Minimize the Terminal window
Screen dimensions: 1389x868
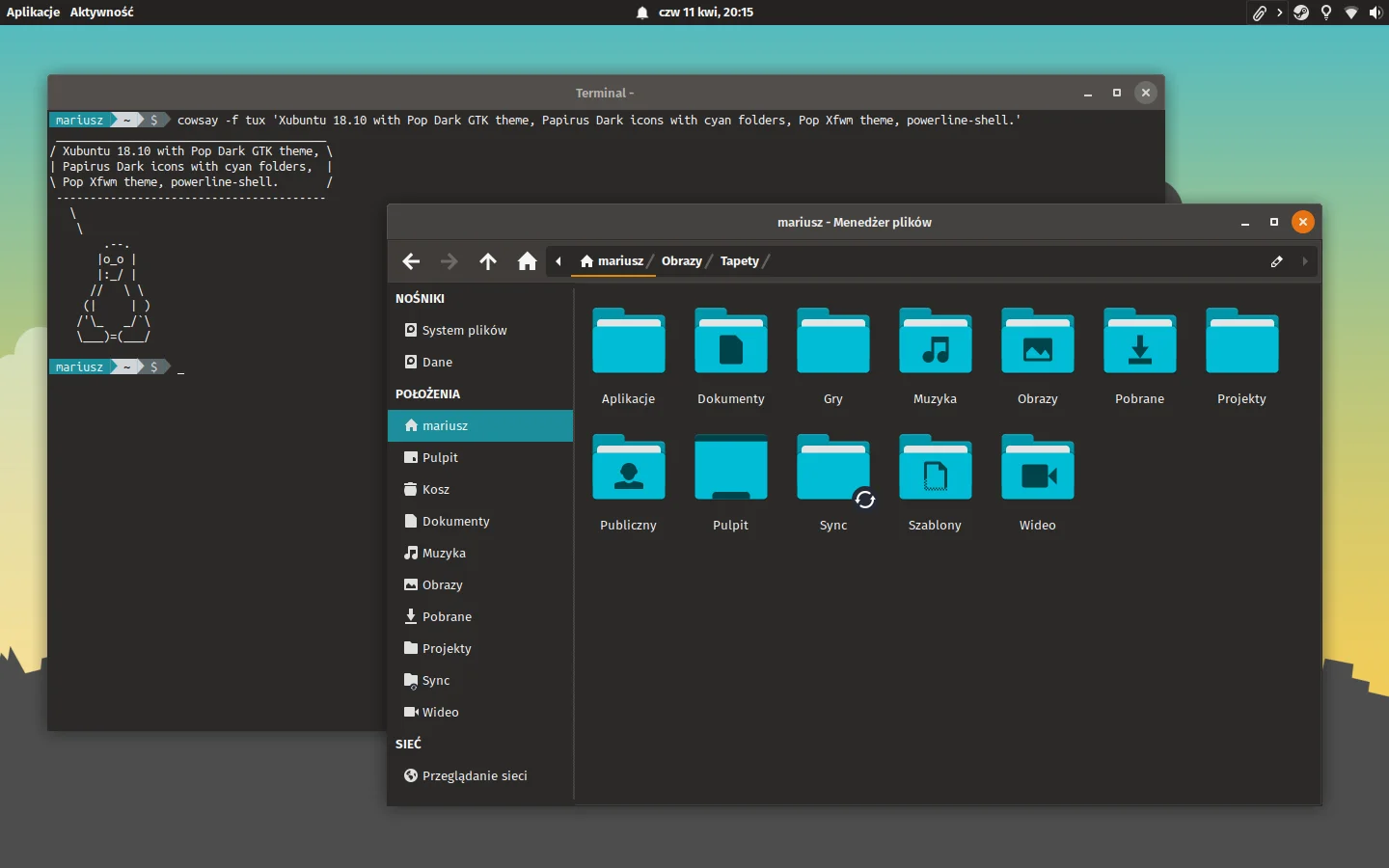(x=1088, y=93)
